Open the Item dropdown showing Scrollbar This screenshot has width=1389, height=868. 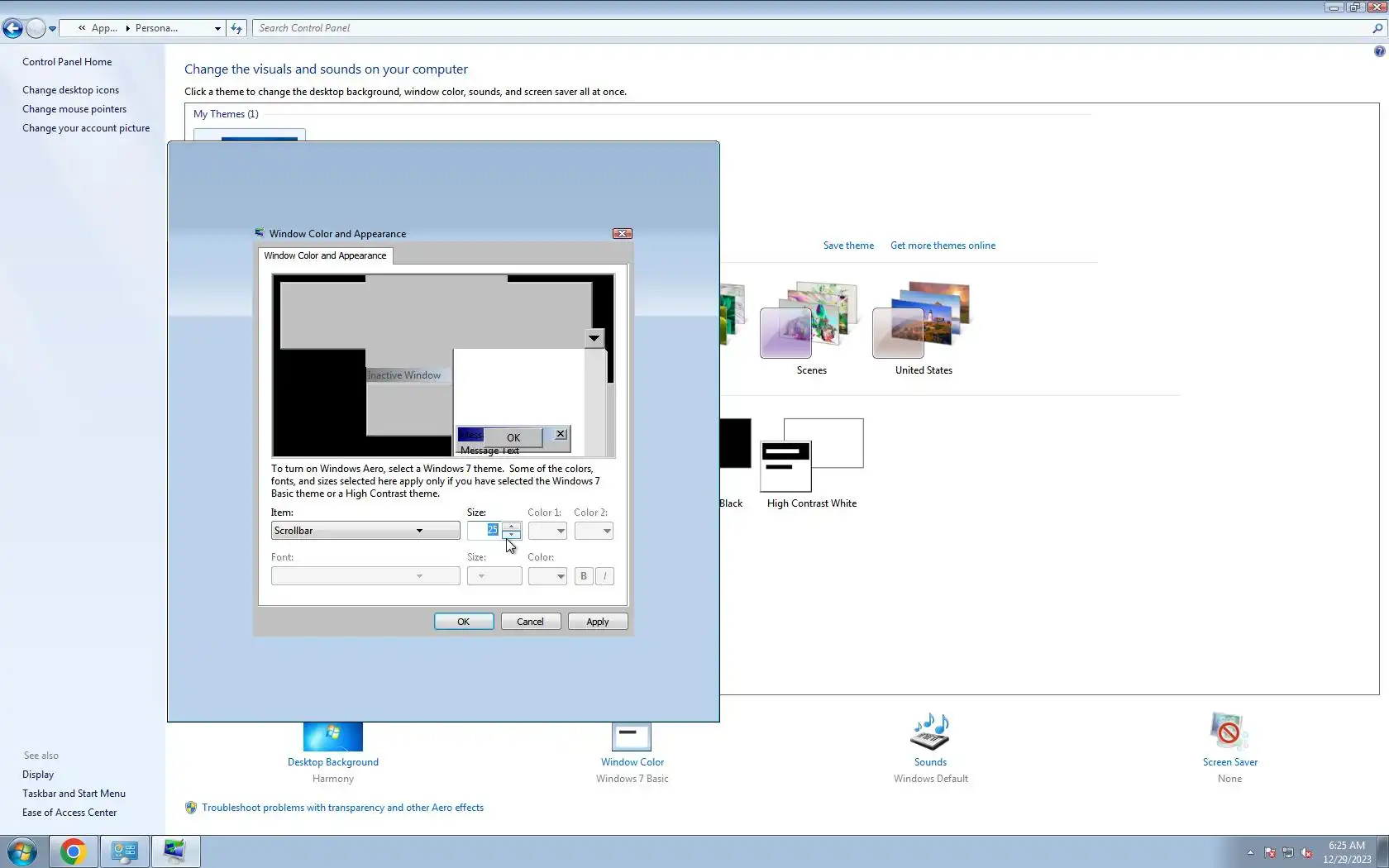coord(365,531)
